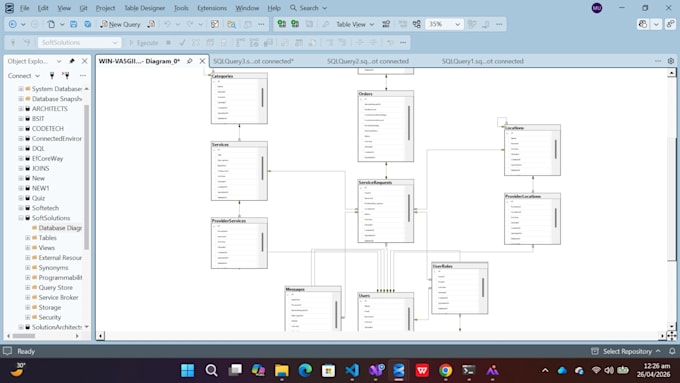Click the arrange tables icon left of zoom box
680x383 pixels.
[417, 24]
